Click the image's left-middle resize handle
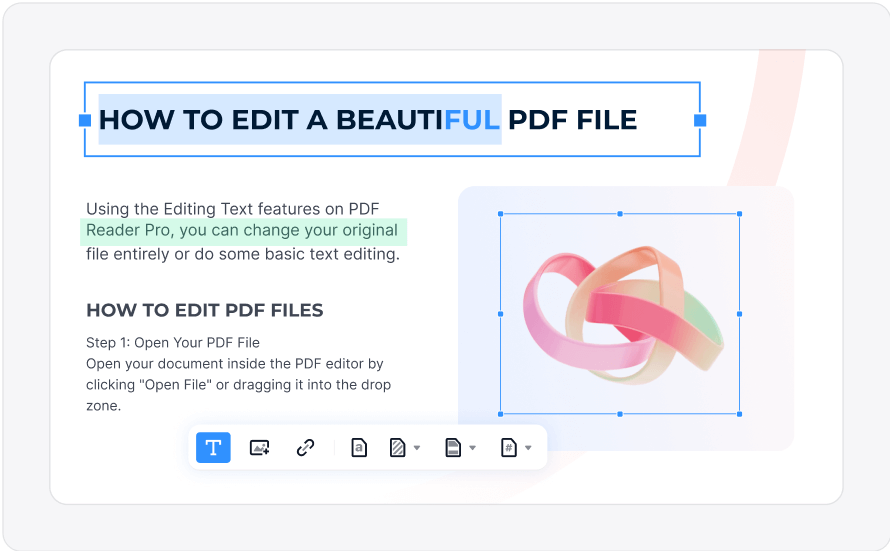890x551 pixels. (500, 313)
